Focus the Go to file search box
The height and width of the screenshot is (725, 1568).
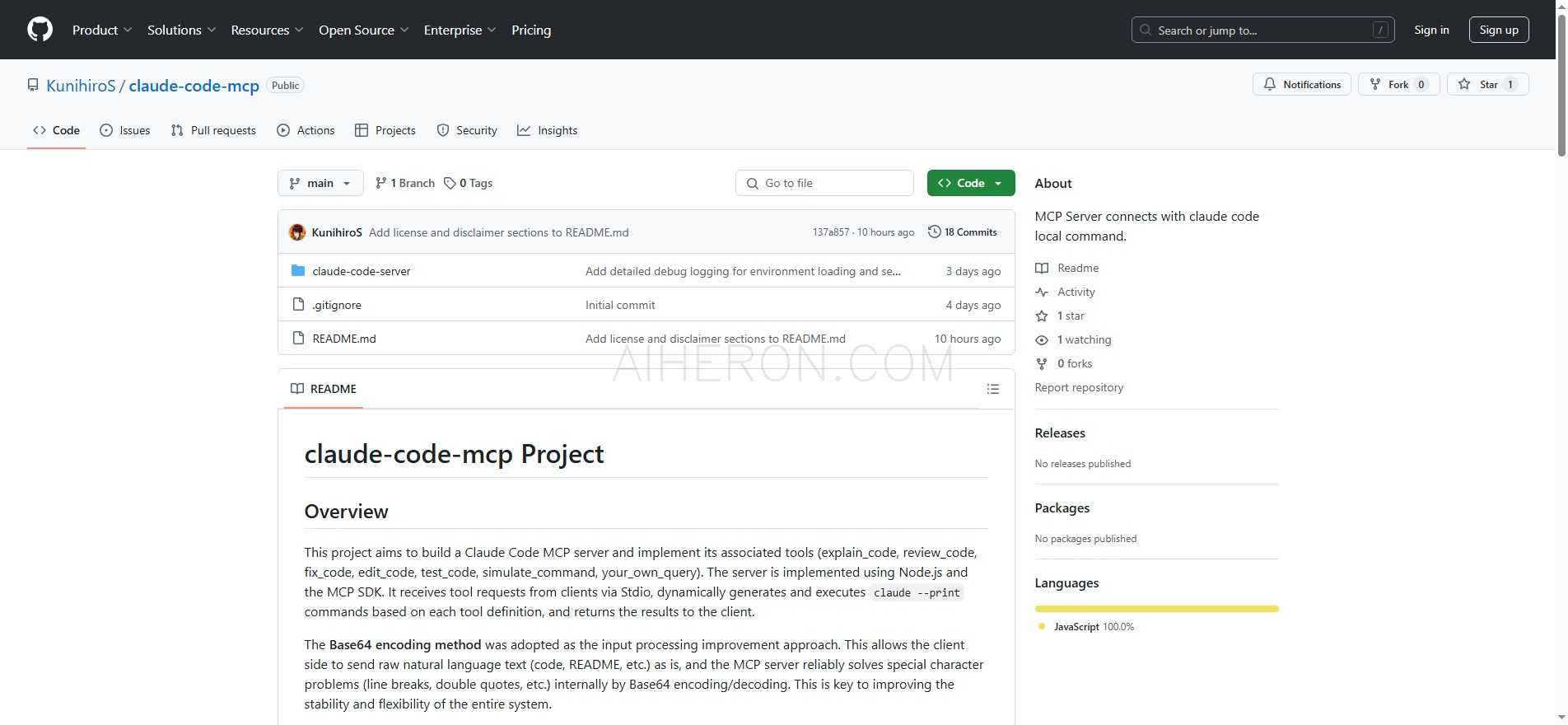pyautogui.click(x=824, y=183)
